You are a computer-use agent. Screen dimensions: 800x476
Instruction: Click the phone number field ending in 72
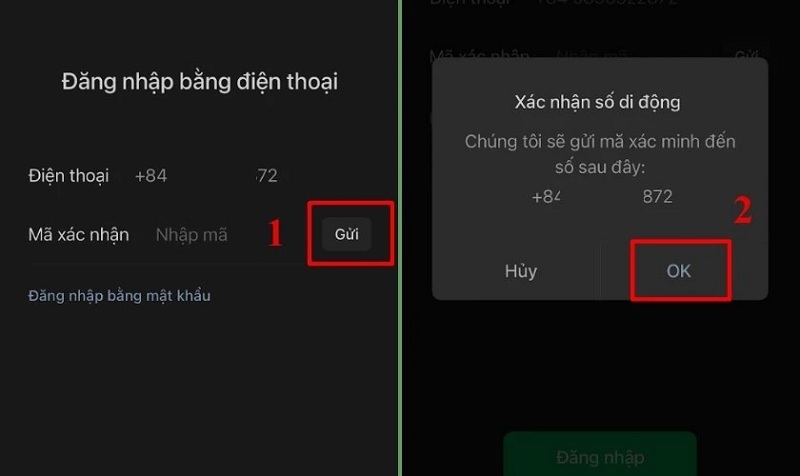point(267,176)
